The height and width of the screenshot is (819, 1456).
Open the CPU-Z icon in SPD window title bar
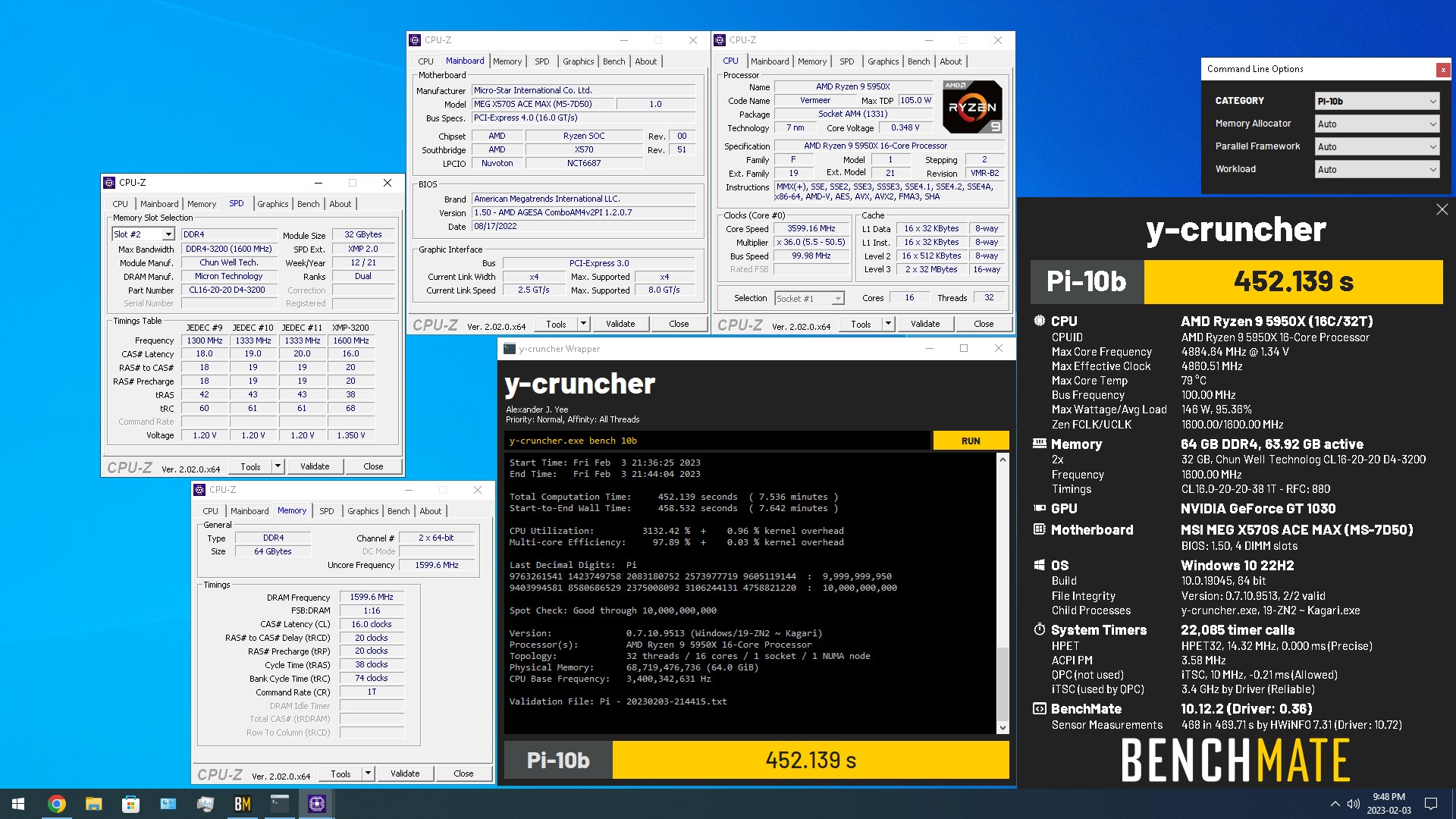pyautogui.click(x=110, y=183)
